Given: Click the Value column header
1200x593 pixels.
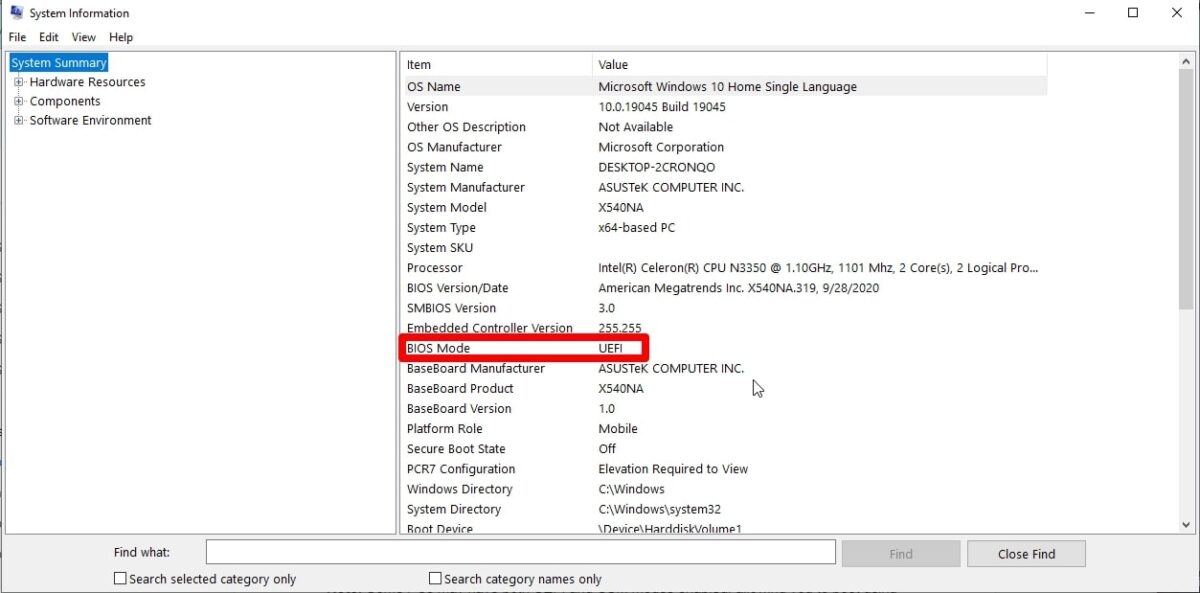Looking at the screenshot, I should (700, 64).
